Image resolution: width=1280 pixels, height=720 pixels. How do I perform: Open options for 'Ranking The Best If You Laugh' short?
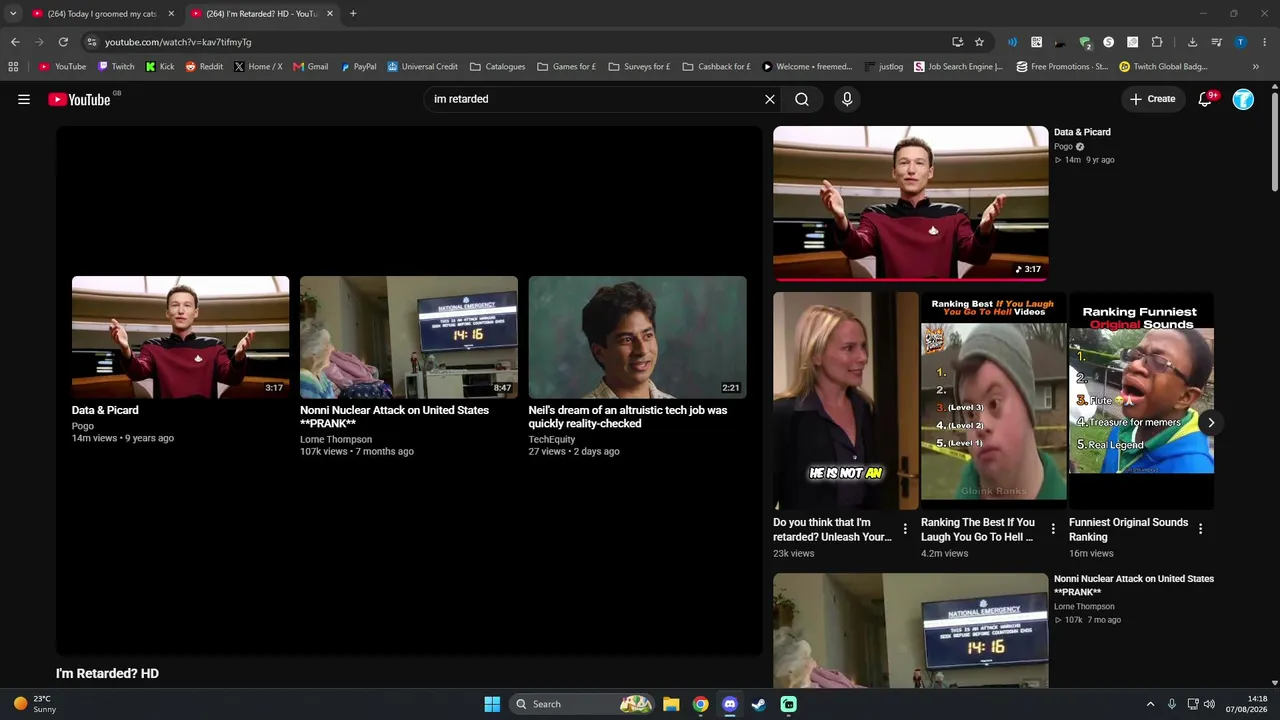coord(1053,529)
